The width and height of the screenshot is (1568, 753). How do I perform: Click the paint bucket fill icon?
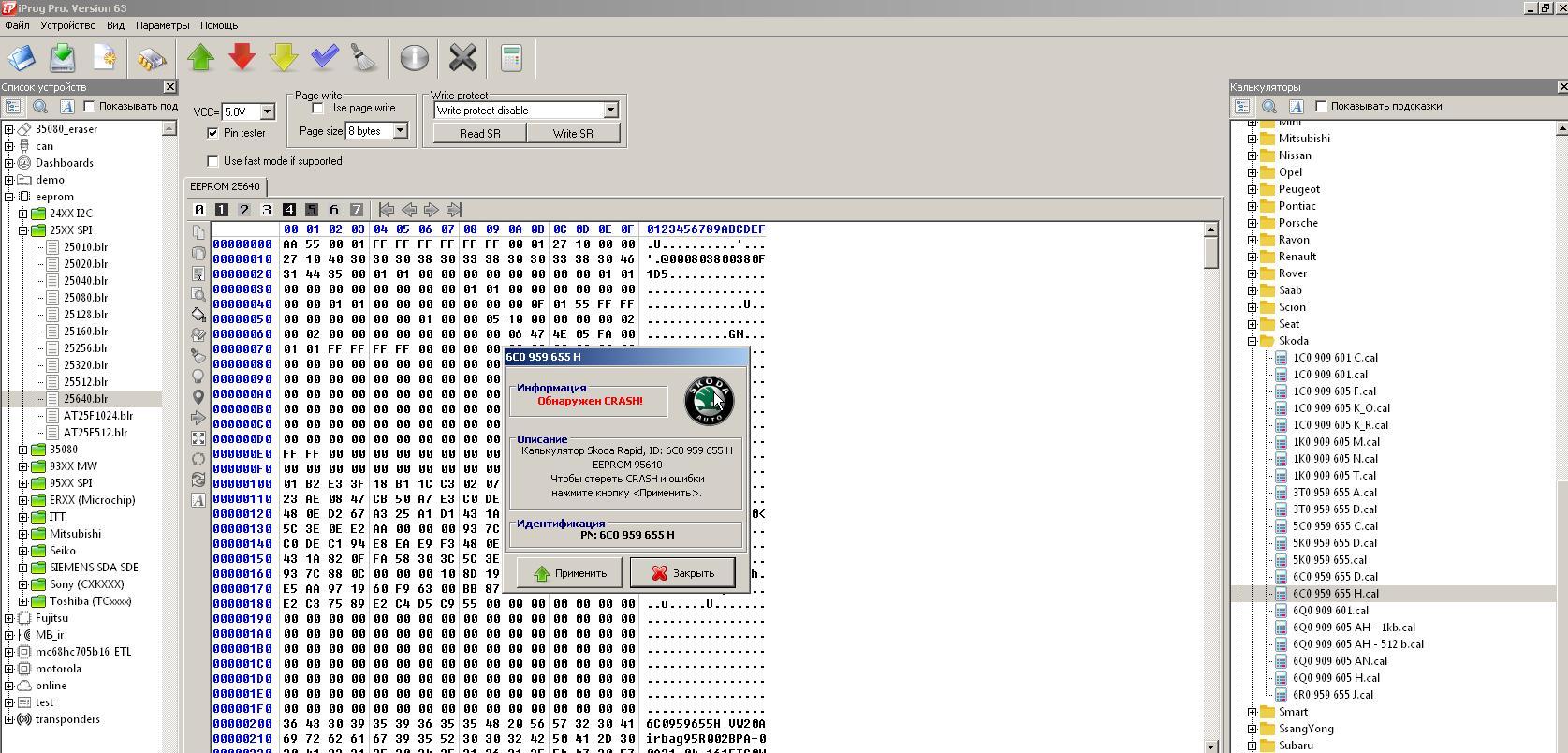[198, 315]
